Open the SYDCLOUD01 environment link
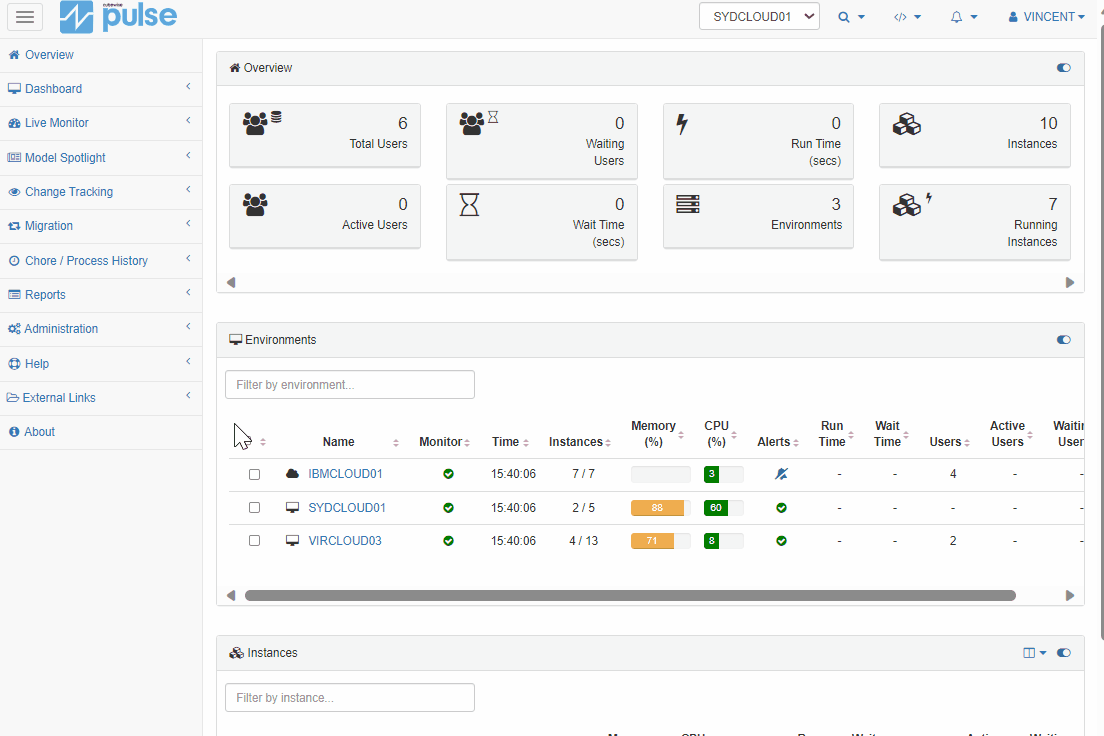Viewport: 1104px width, 736px height. coord(347,508)
